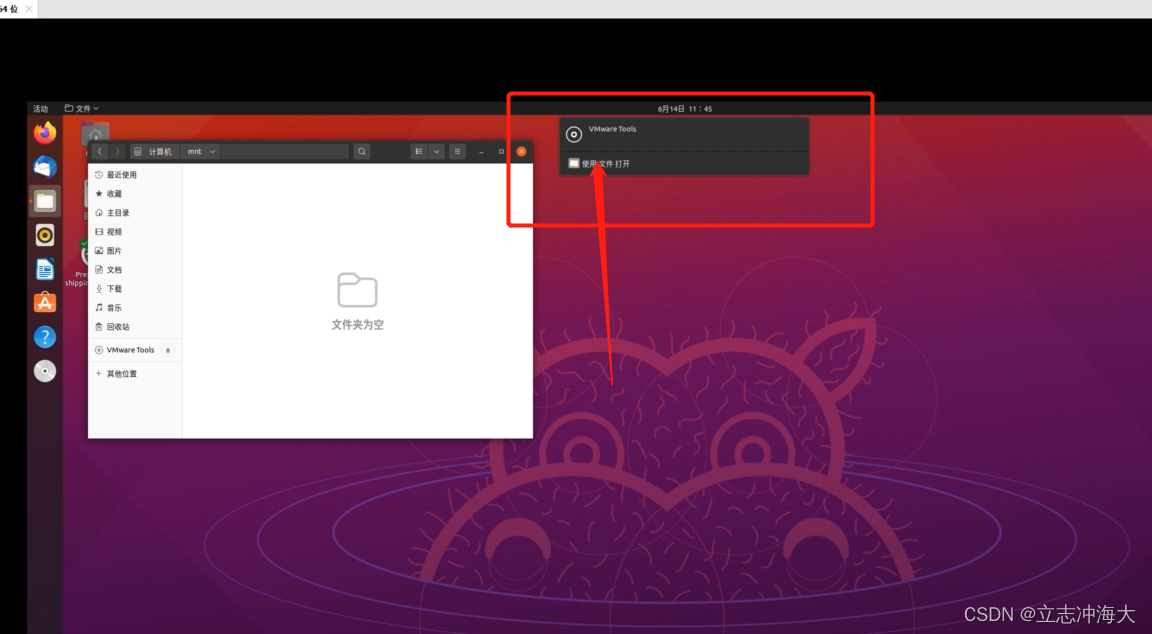The height and width of the screenshot is (634, 1152).
Task: Go to 主目录 in the sidebar
Action: [135, 213]
